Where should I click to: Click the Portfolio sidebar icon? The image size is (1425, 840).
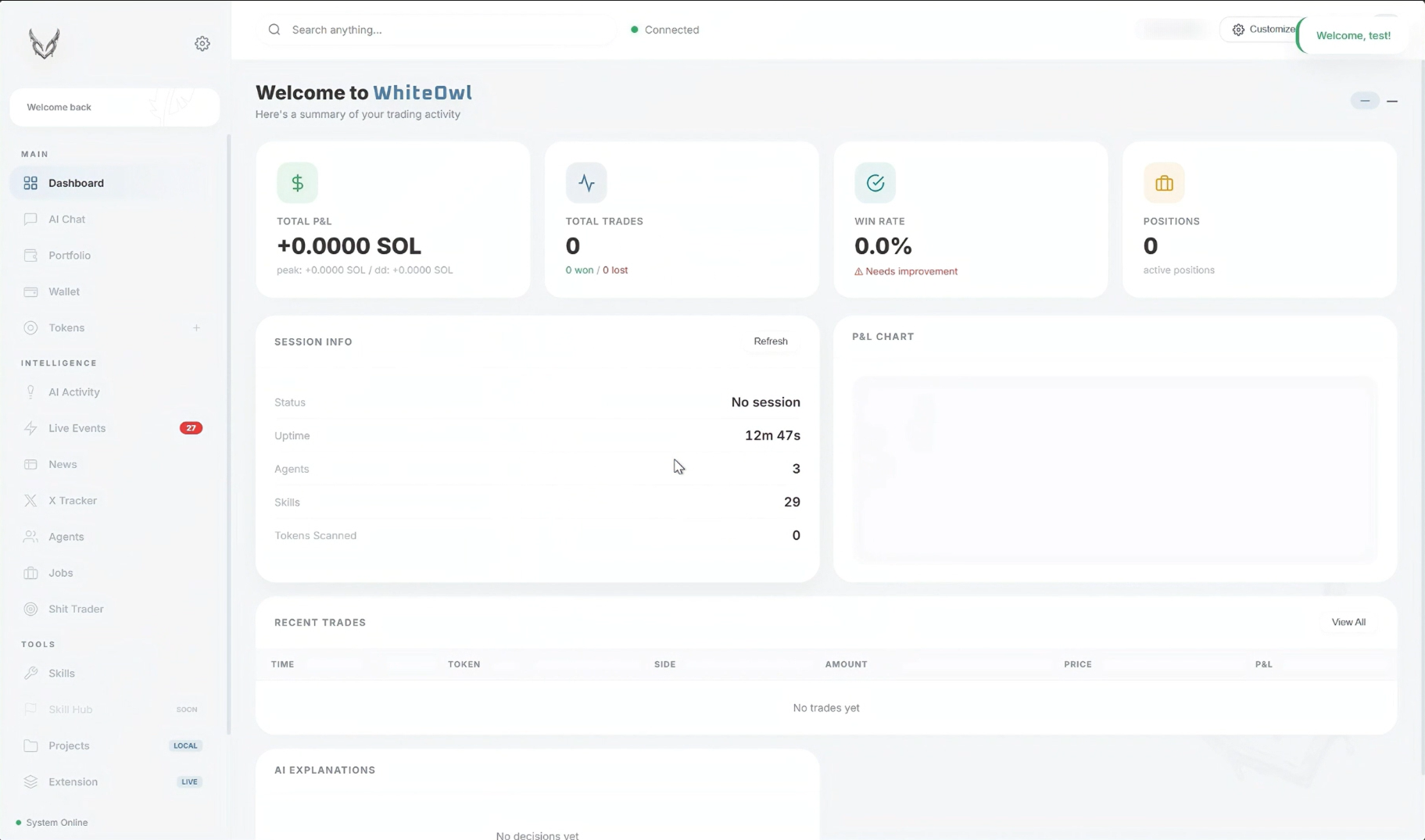tap(30, 256)
